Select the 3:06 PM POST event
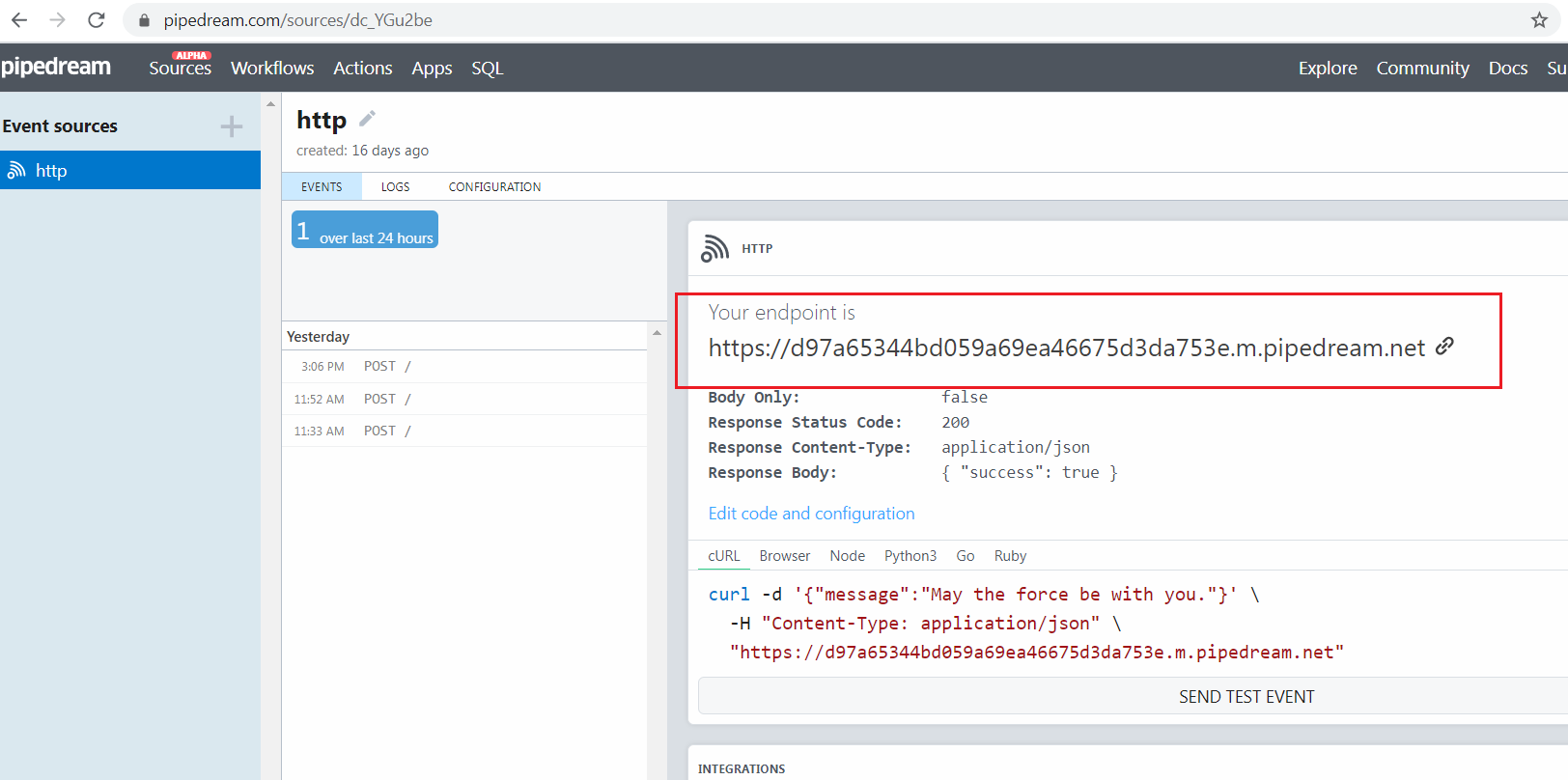1568x780 pixels. pyautogui.click(x=464, y=366)
